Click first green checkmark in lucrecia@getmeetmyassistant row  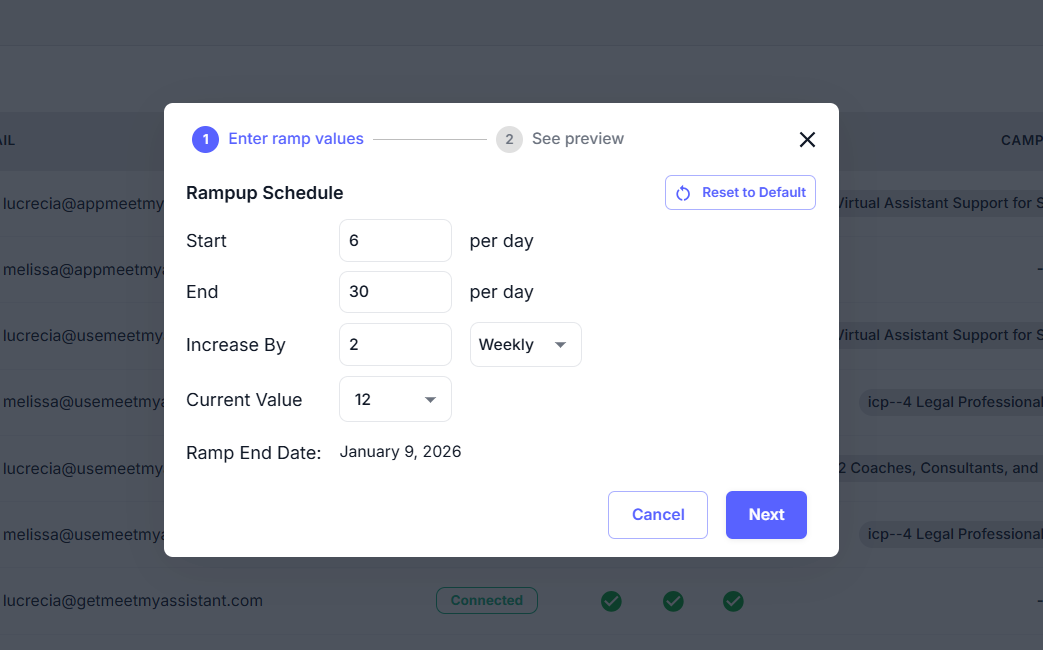coord(611,601)
